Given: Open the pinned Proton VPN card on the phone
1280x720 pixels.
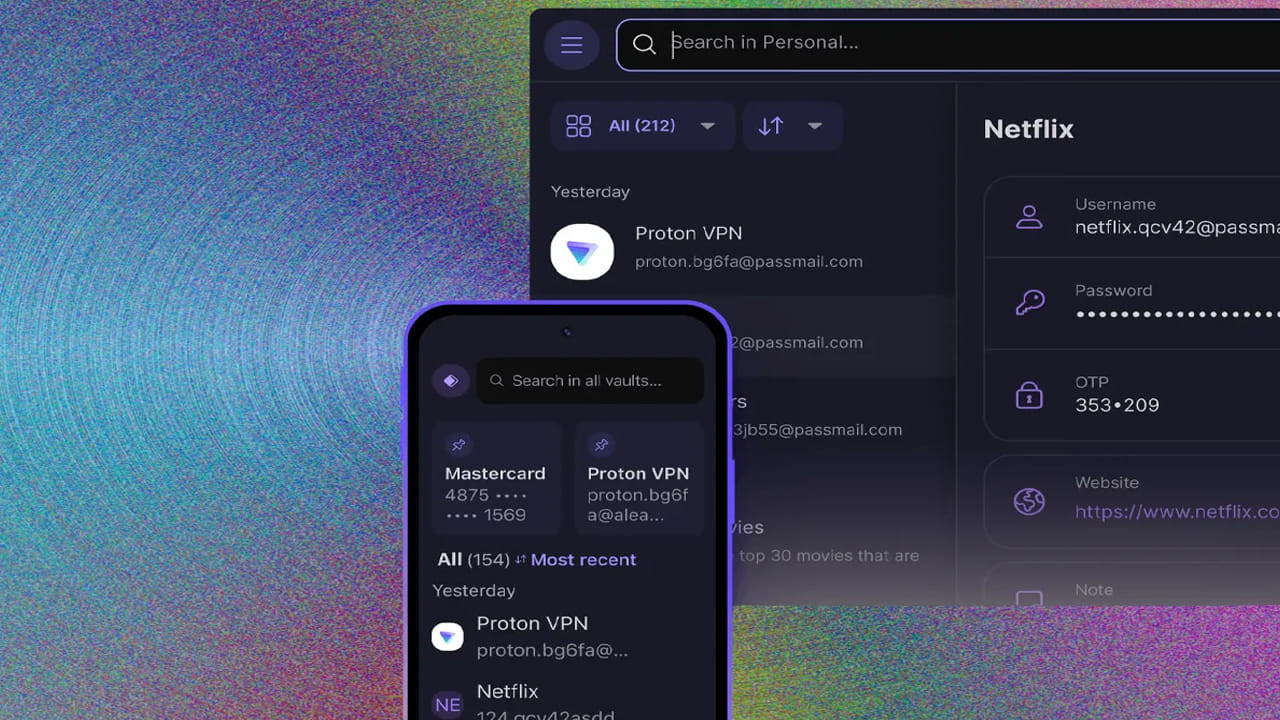Looking at the screenshot, I should pyautogui.click(x=640, y=478).
